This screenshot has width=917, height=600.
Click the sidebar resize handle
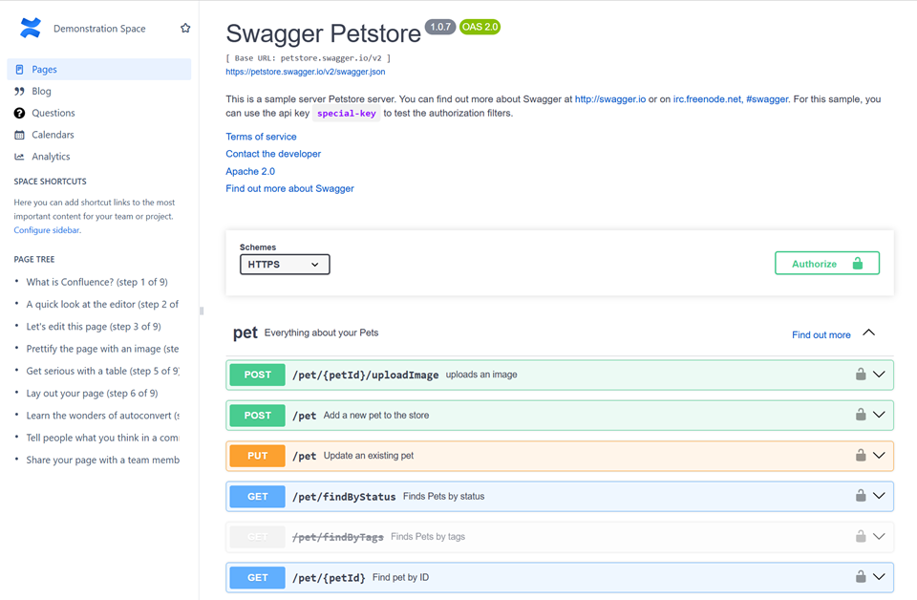point(202,311)
